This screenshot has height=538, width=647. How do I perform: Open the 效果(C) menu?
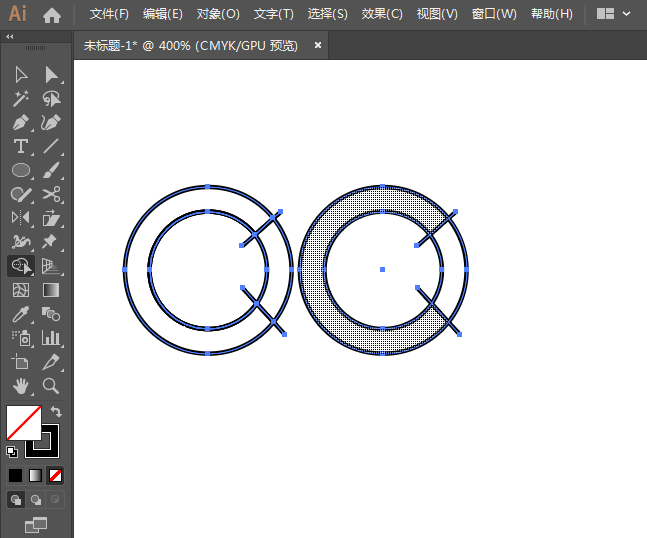382,14
